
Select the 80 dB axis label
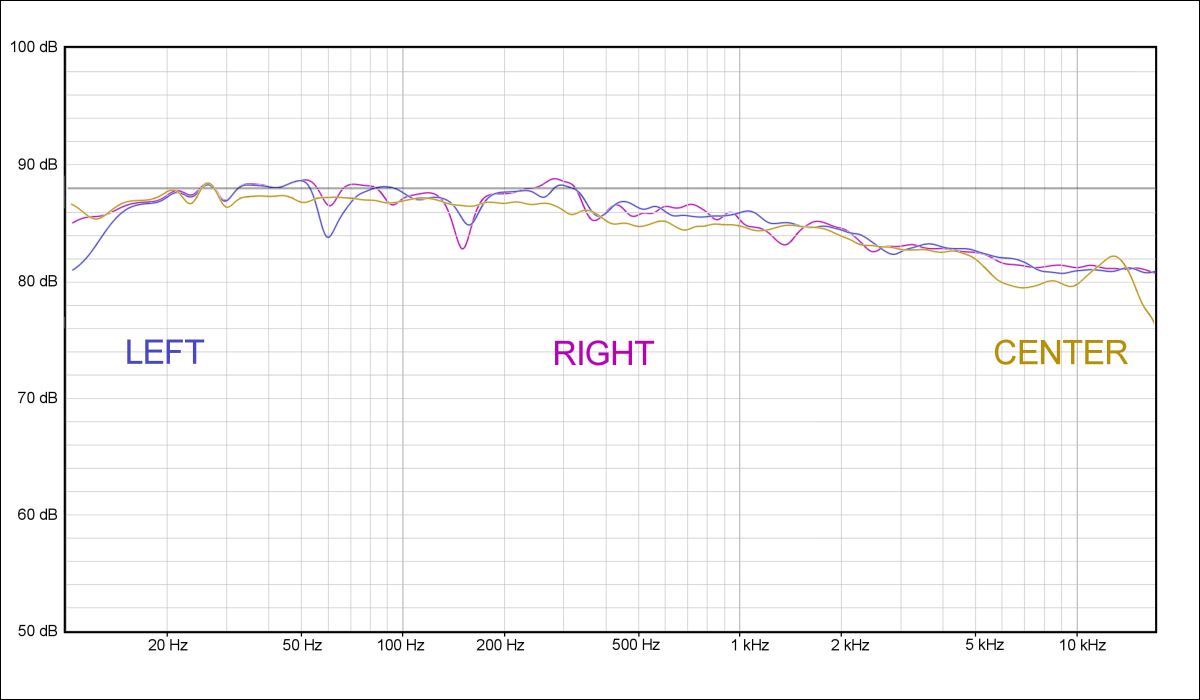(38, 281)
